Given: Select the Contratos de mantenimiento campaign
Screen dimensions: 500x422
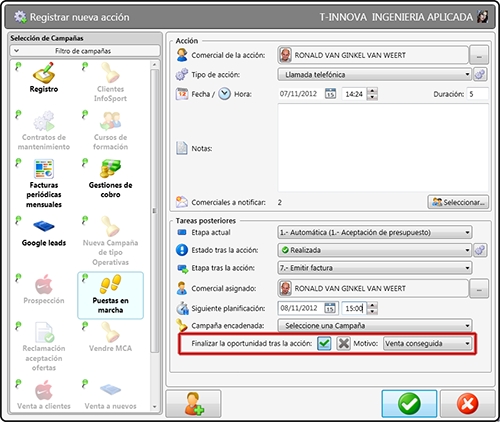Looking at the screenshot, I should (44, 130).
